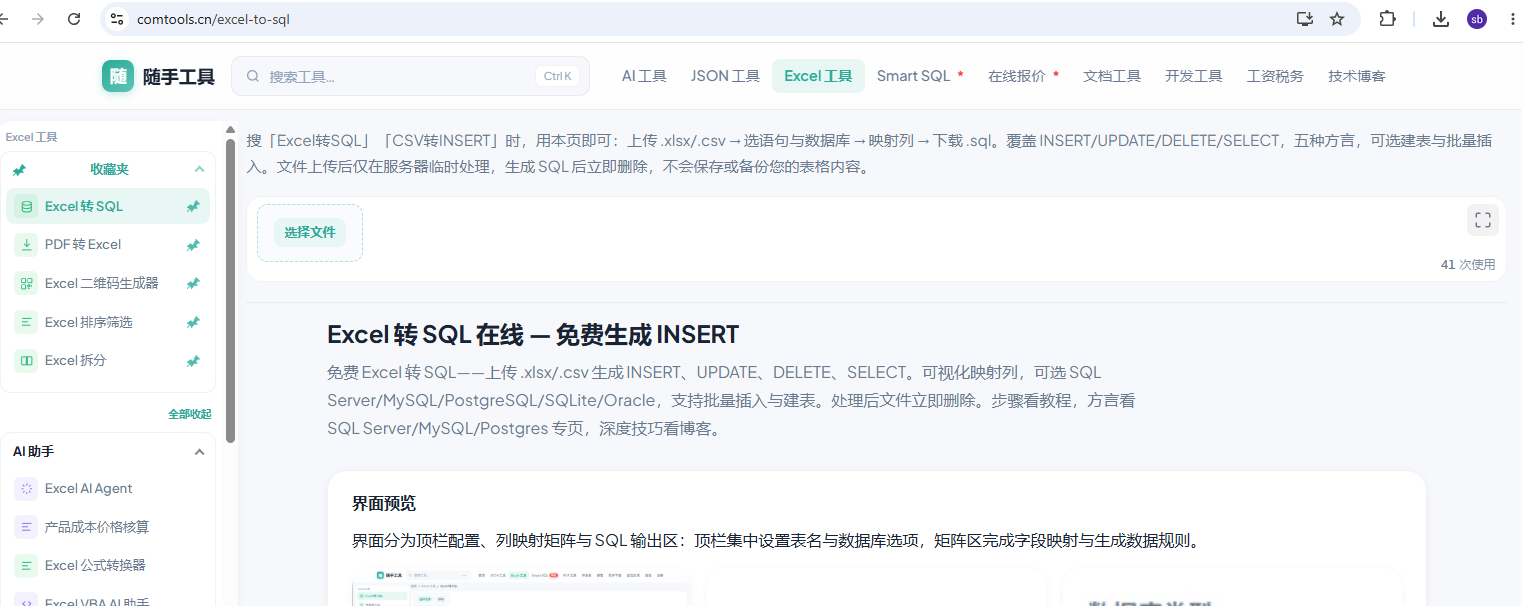Click the Excel 转 SQL 在线 heading
Viewport: 1523px width, 606px height.
pyautogui.click(x=533, y=334)
